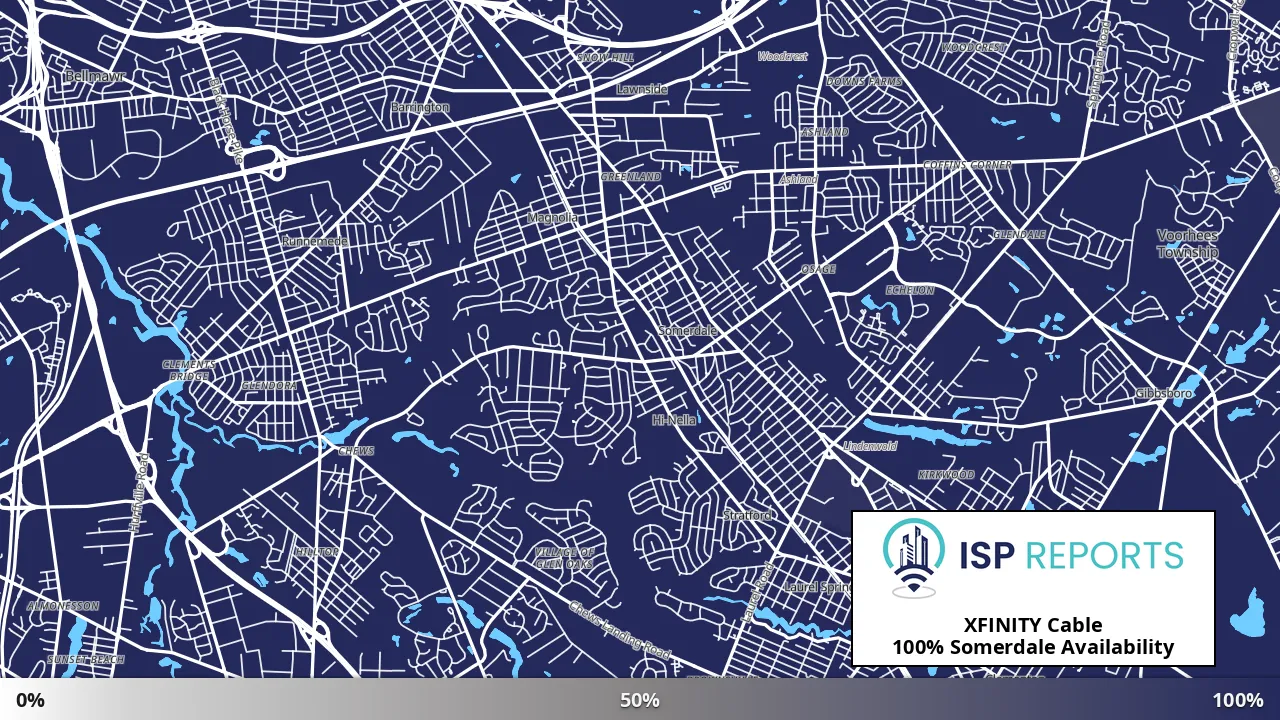
Task: Select the 'XFINITY Cable' caption text
Action: [x=1033, y=625]
